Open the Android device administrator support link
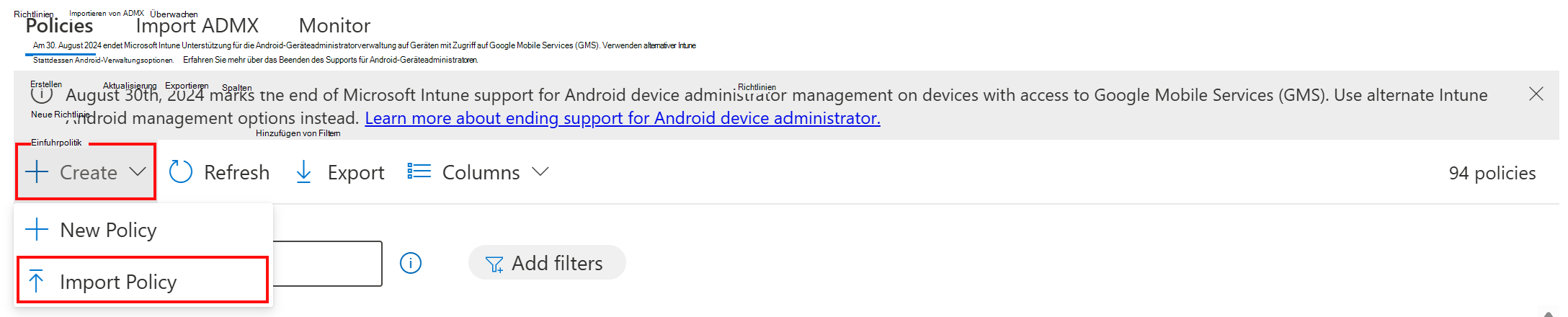 [622, 118]
